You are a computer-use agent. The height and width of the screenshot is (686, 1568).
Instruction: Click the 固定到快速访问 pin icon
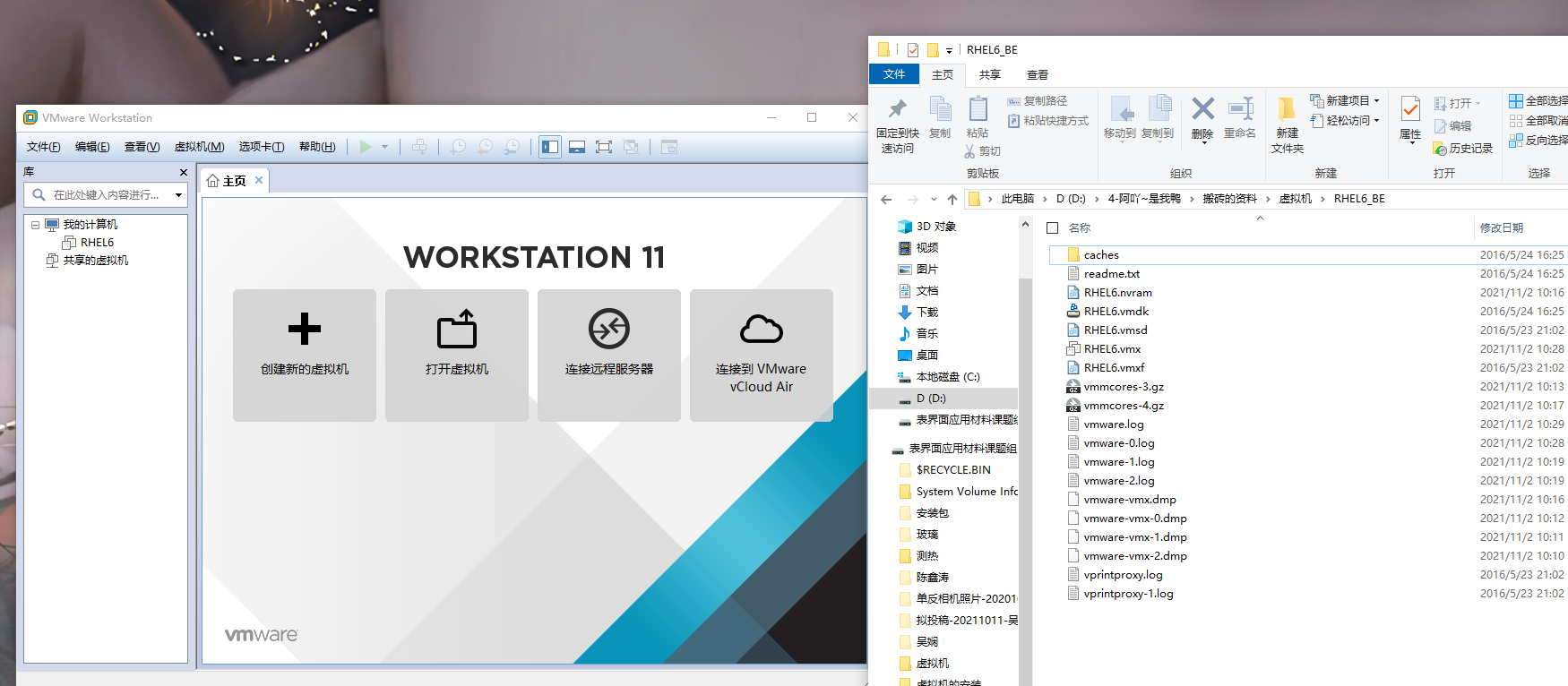pyautogui.click(x=898, y=110)
